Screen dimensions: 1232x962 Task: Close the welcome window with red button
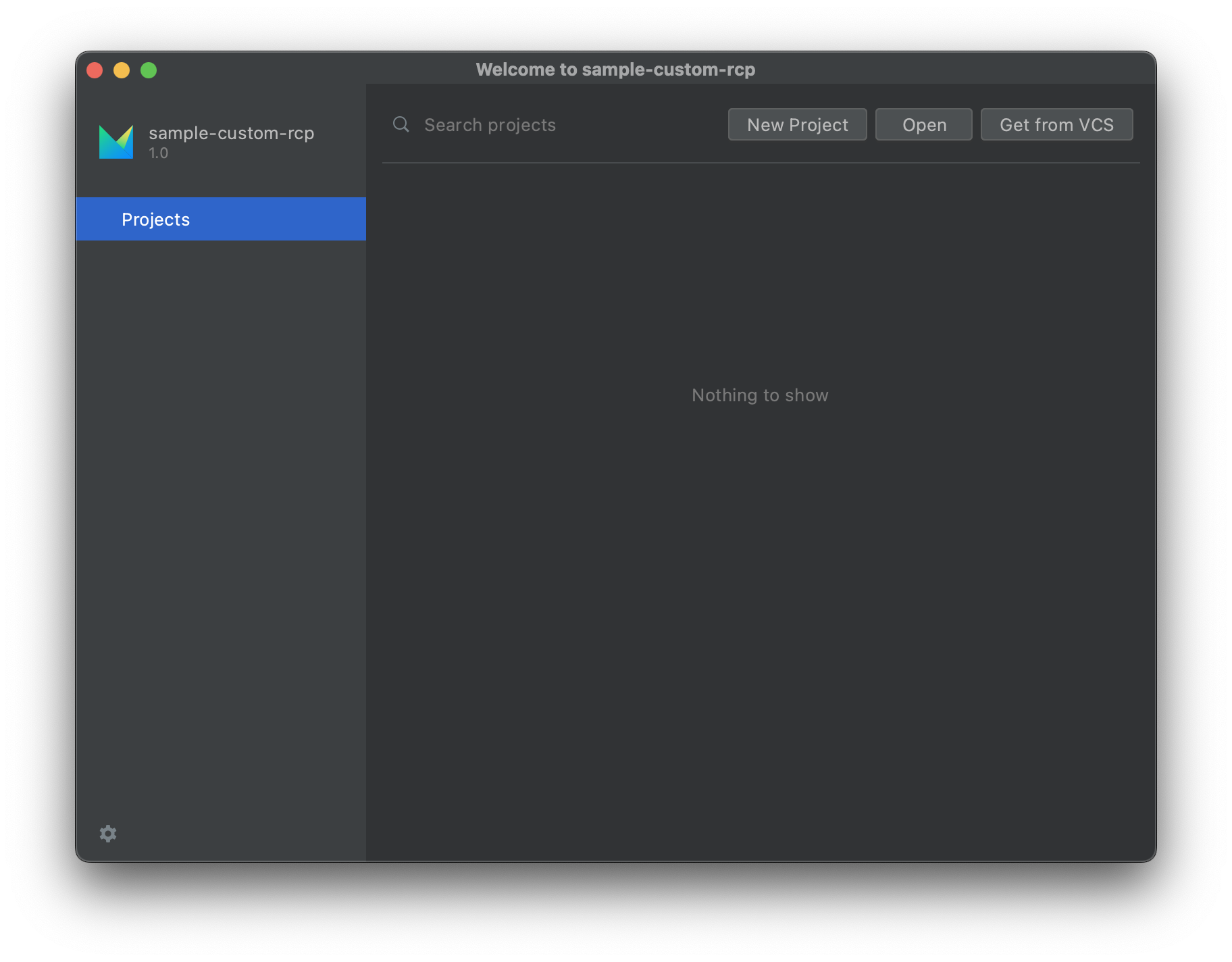click(95, 70)
